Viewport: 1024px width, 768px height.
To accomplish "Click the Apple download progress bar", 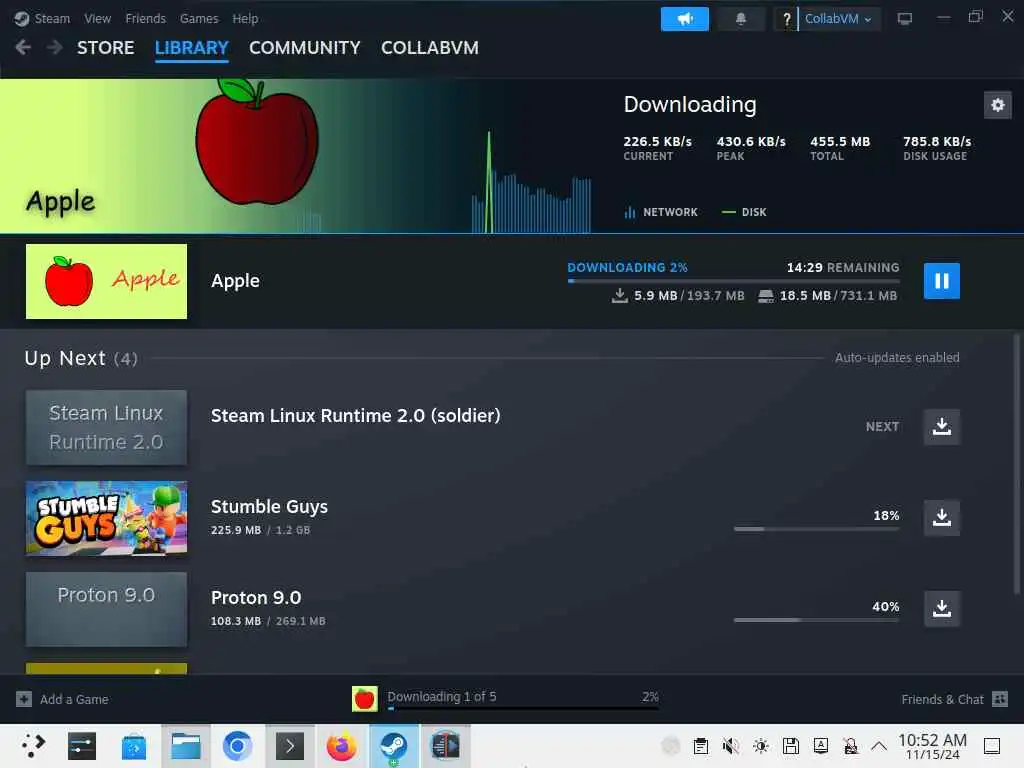I will click(x=733, y=281).
